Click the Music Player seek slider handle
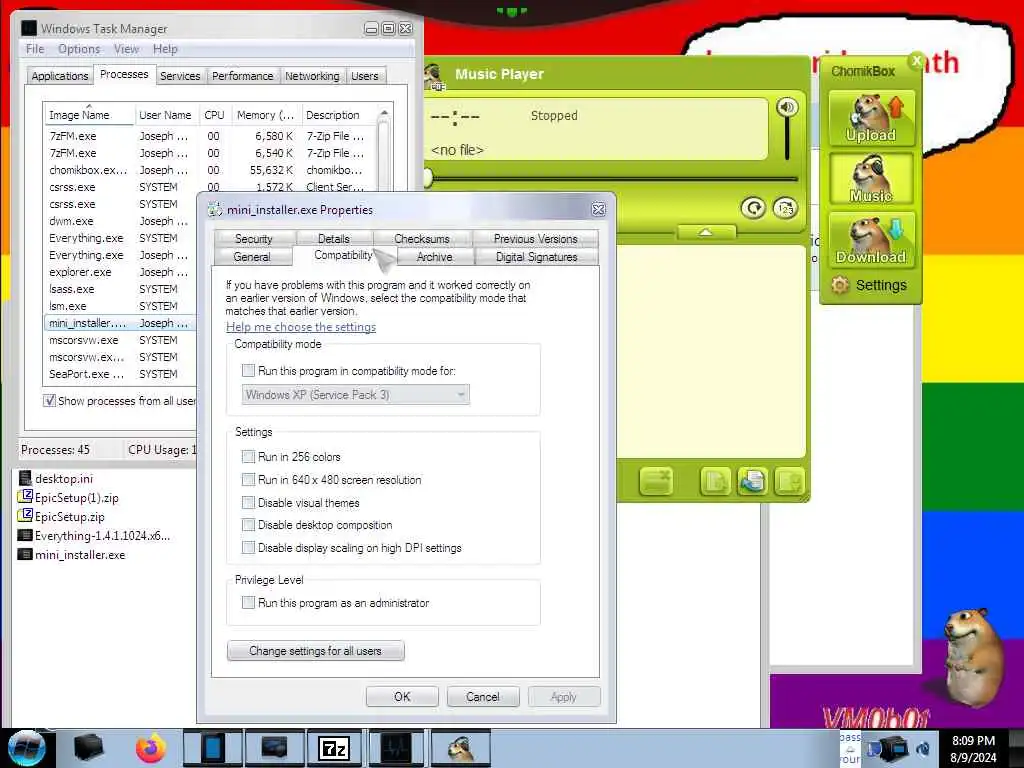The height and width of the screenshot is (768, 1024). tap(428, 178)
